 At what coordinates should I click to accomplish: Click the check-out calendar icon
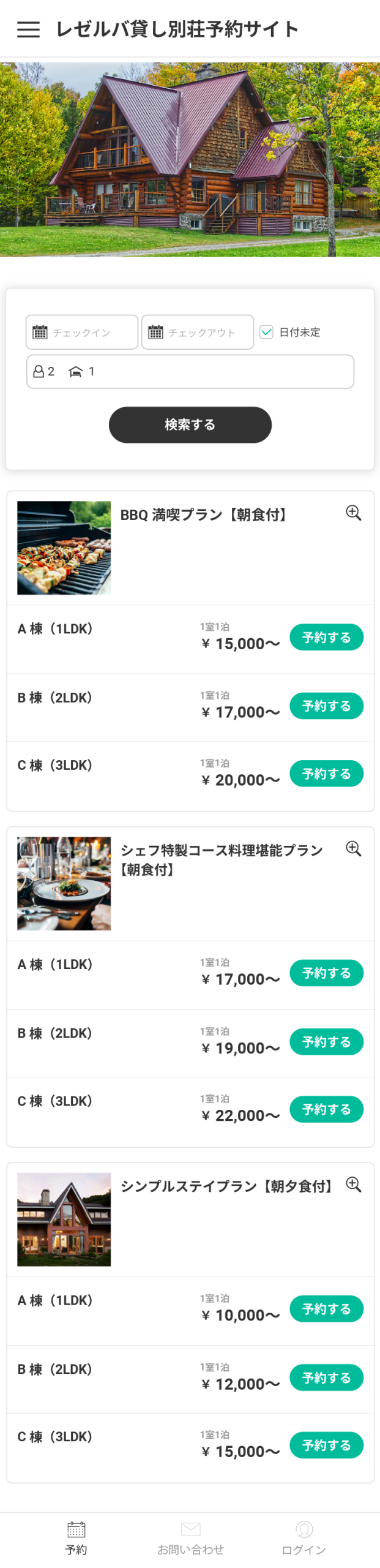[x=155, y=332]
